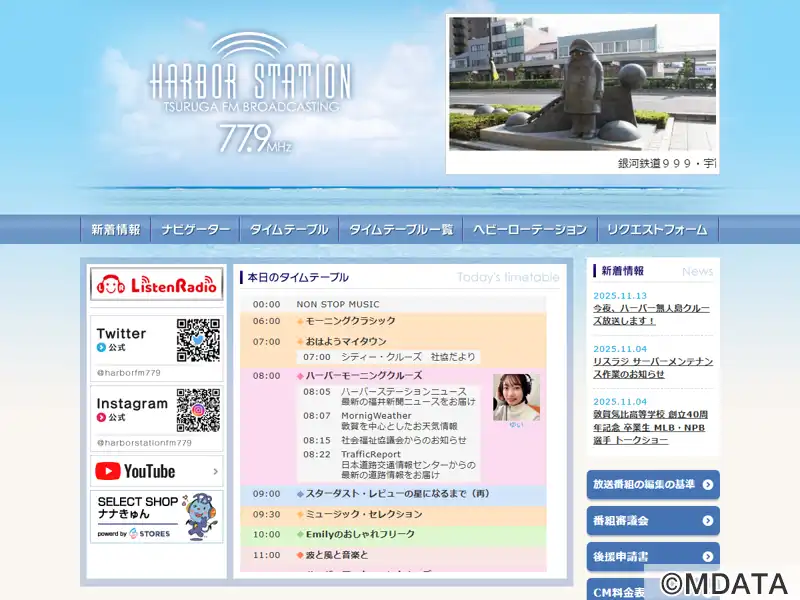Viewport: 800px width, 600px height.
Task: Select the ヘビーローテーション menu item
Action: point(529,230)
